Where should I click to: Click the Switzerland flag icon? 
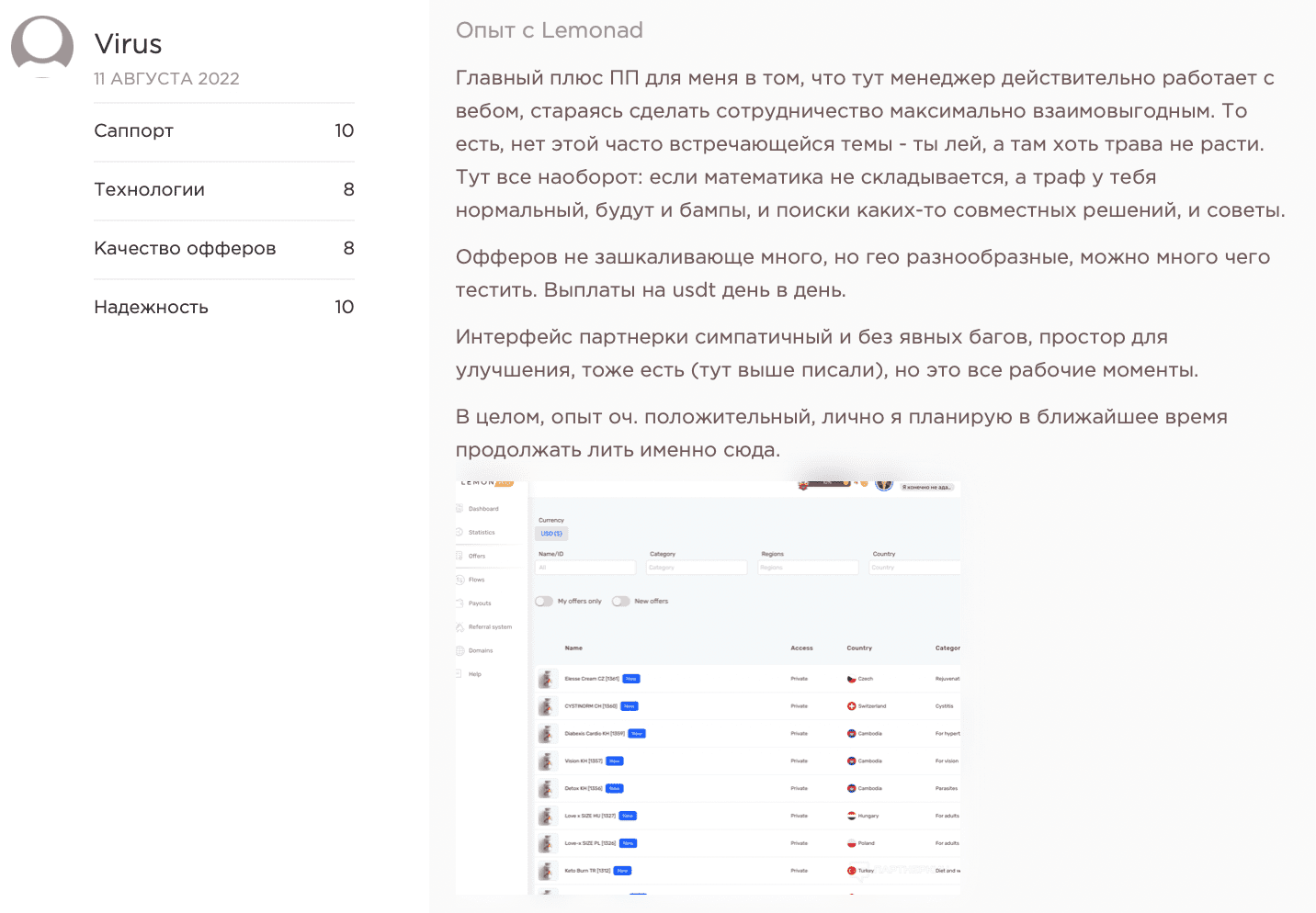click(x=851, y=706)
